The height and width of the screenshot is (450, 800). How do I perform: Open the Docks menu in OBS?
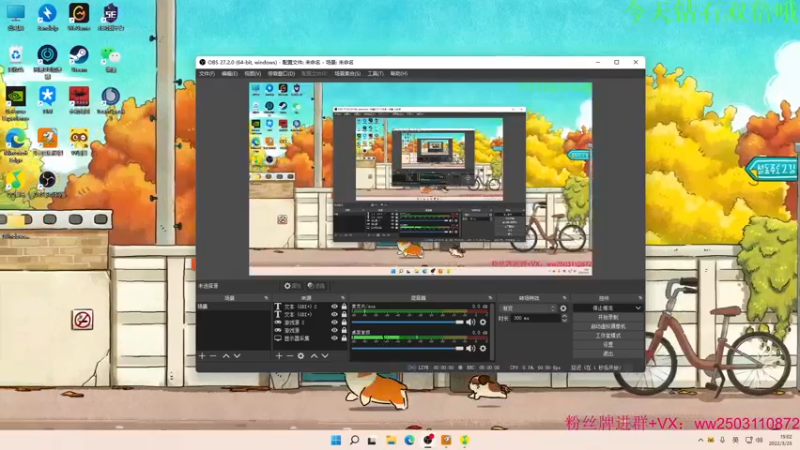pos(281,73)
